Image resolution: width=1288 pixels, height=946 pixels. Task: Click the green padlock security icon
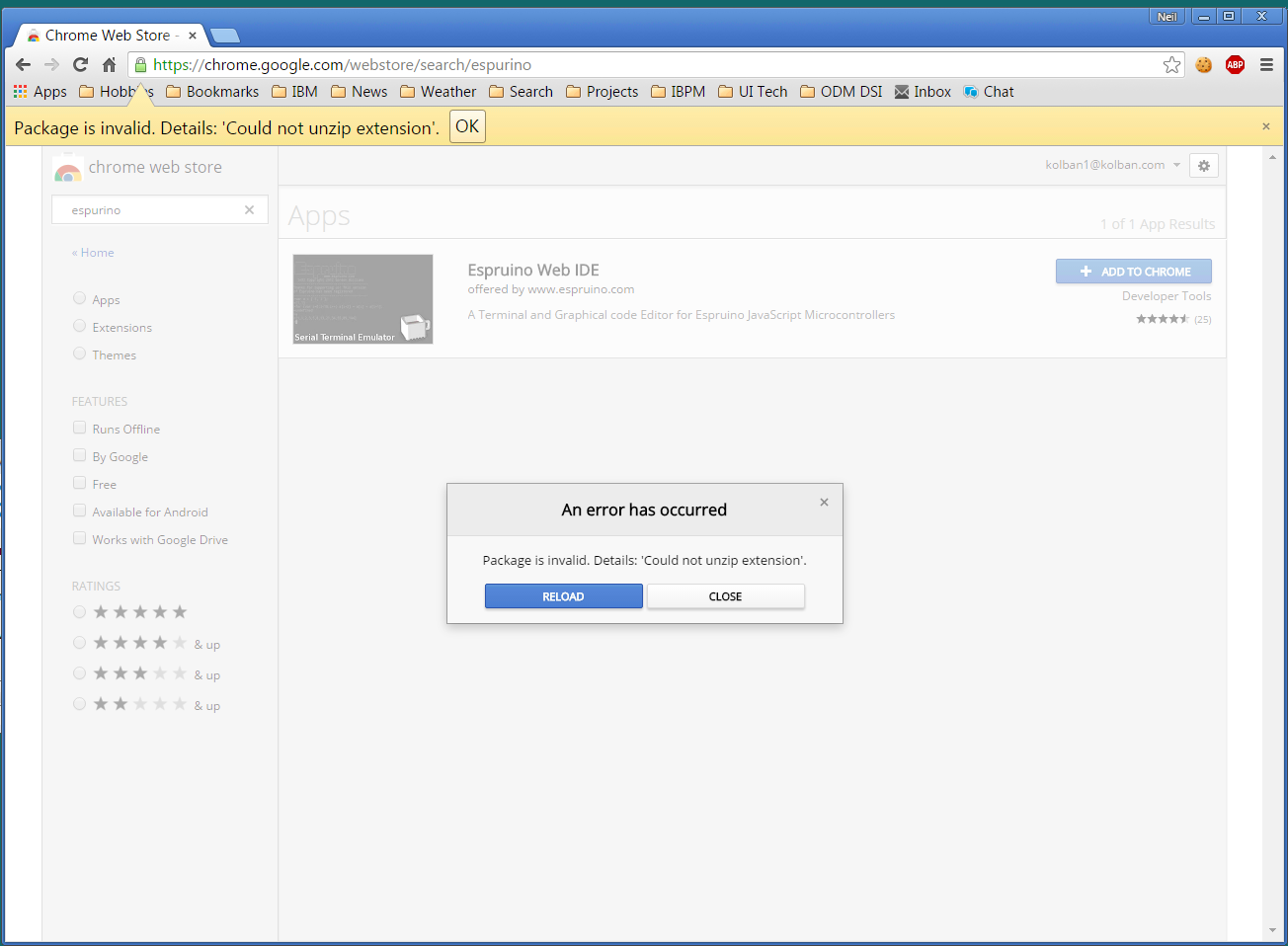pyautogui.click(x=140, y=65)
